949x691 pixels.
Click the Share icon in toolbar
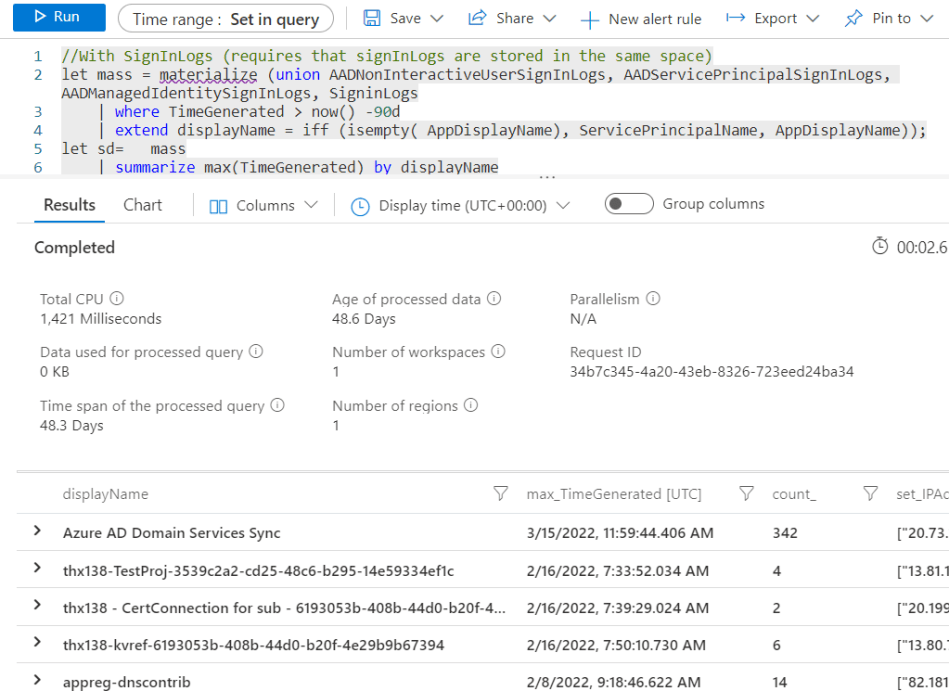(x=478, y=18)
